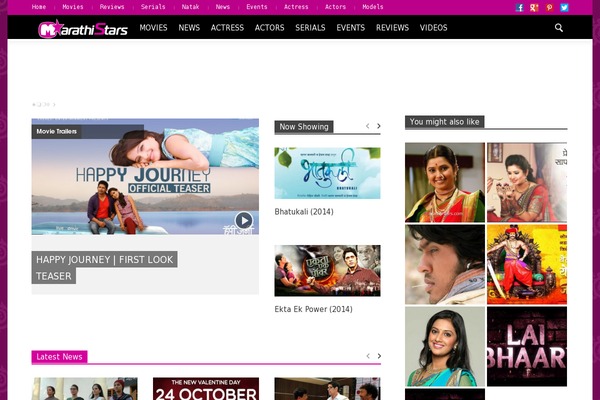
Task: Click the You might also like heading
Action: pos(445,122)
